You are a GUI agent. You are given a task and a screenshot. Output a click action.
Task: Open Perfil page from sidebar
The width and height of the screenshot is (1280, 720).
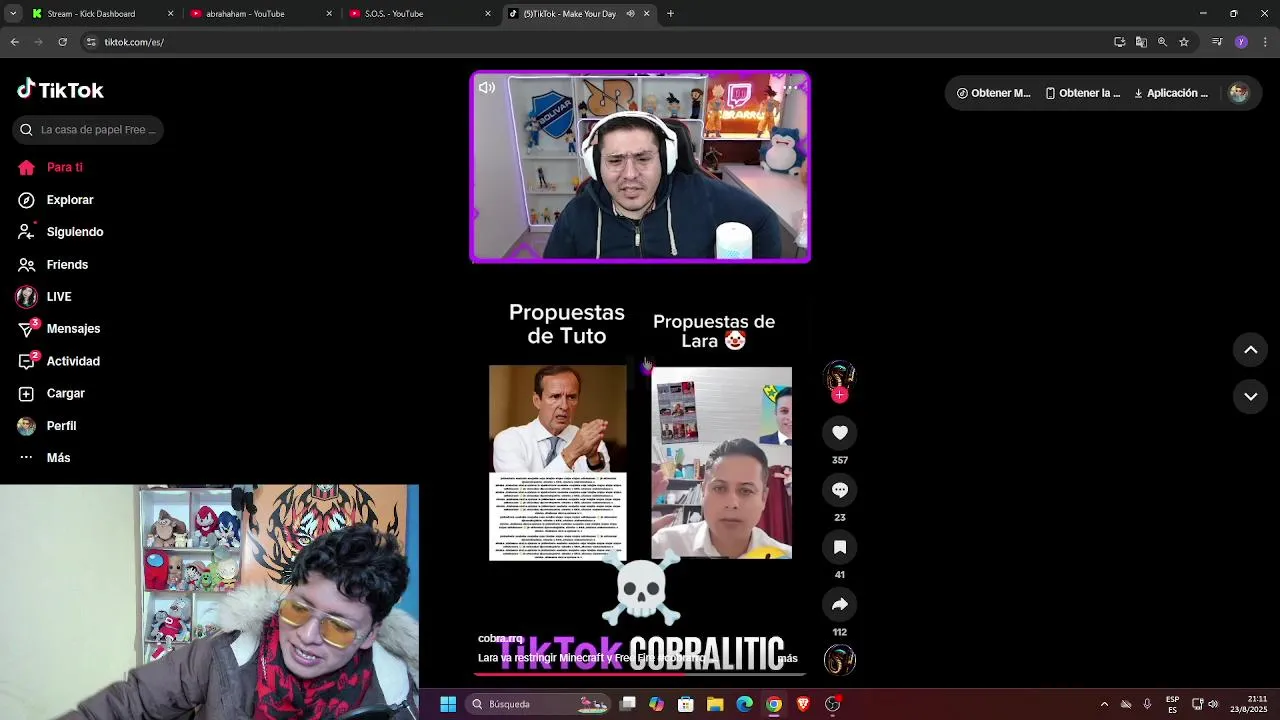pos(47,426)
